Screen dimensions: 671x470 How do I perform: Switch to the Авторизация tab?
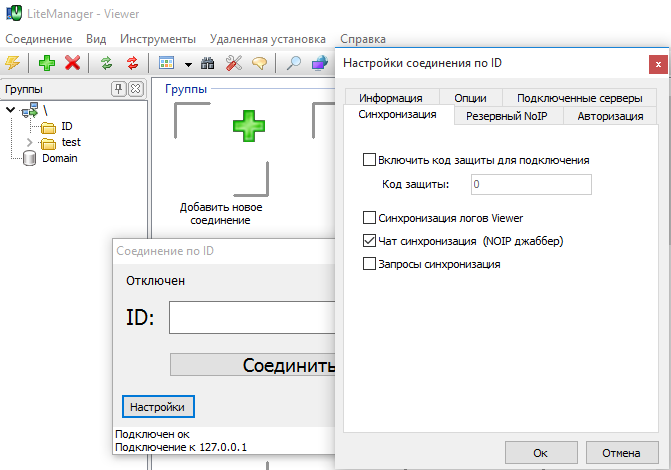pyautogui.click(x=610, y=116)
